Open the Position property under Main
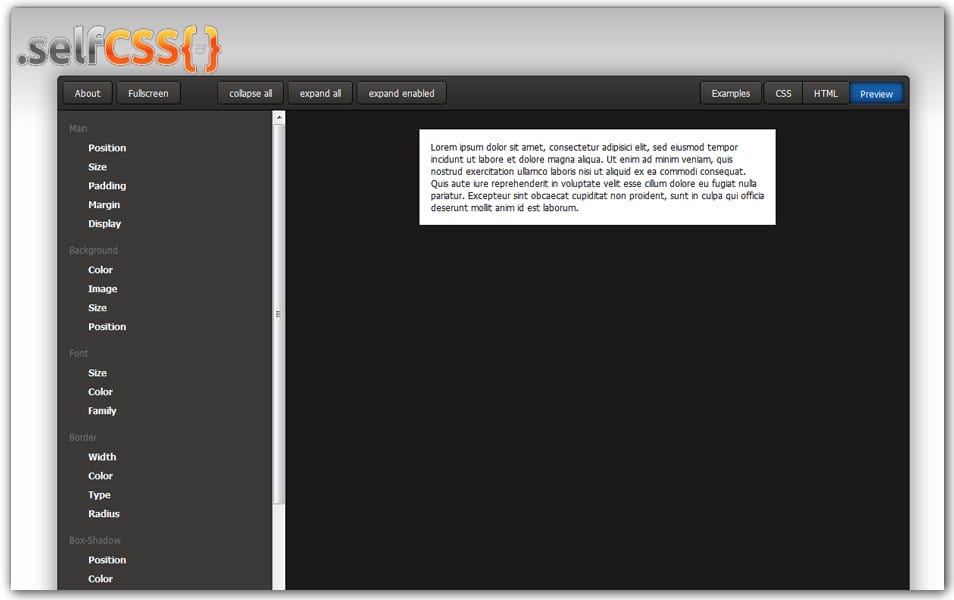 pyautogui.click(x=108, y=147)
